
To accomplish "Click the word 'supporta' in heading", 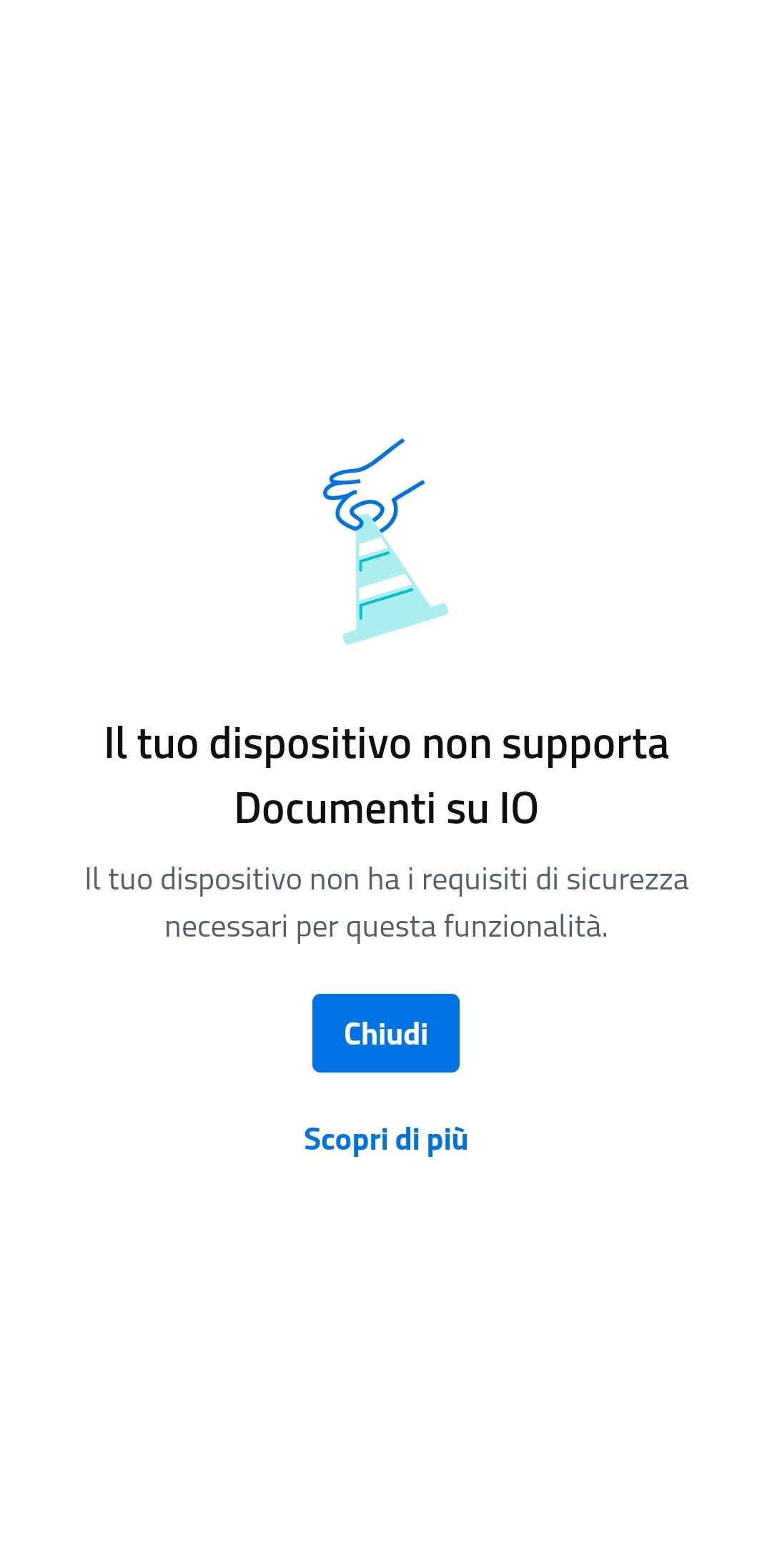I will [x=585, y=746].
